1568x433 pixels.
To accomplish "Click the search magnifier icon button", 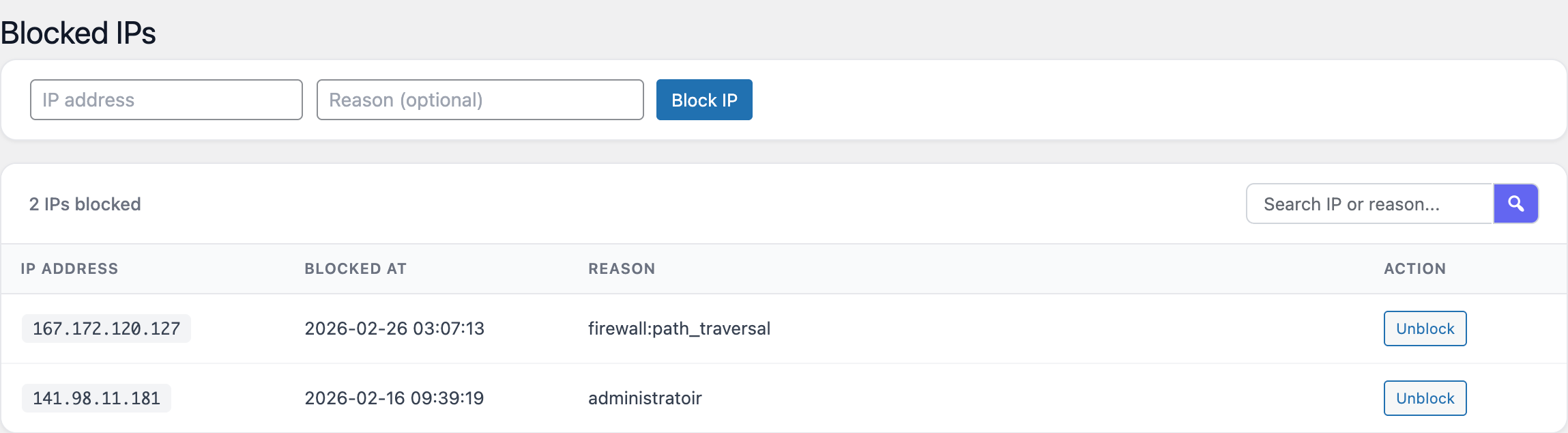I will point(1515,204).
